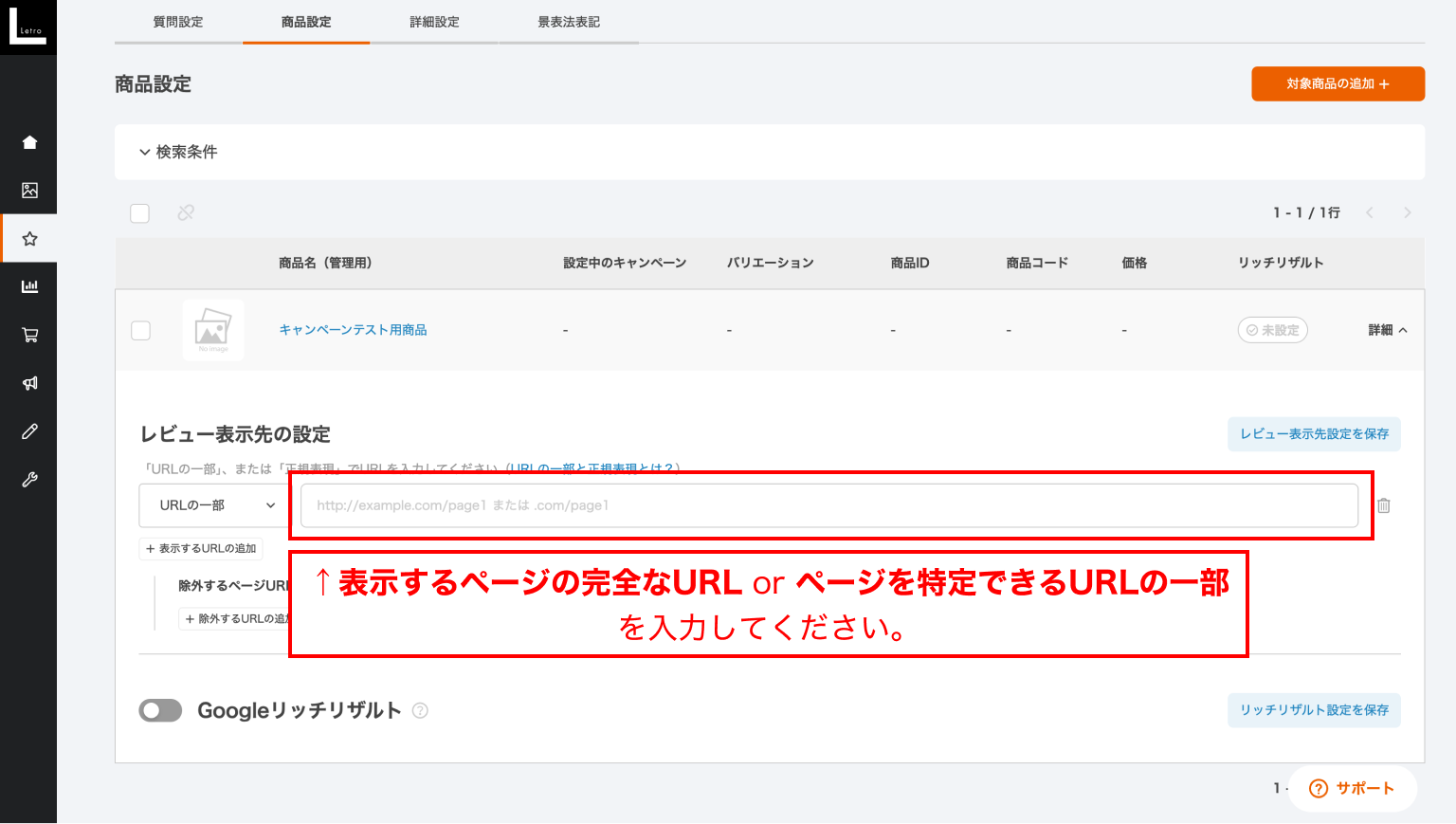Open the wrench settings sidebar icon

29,480
